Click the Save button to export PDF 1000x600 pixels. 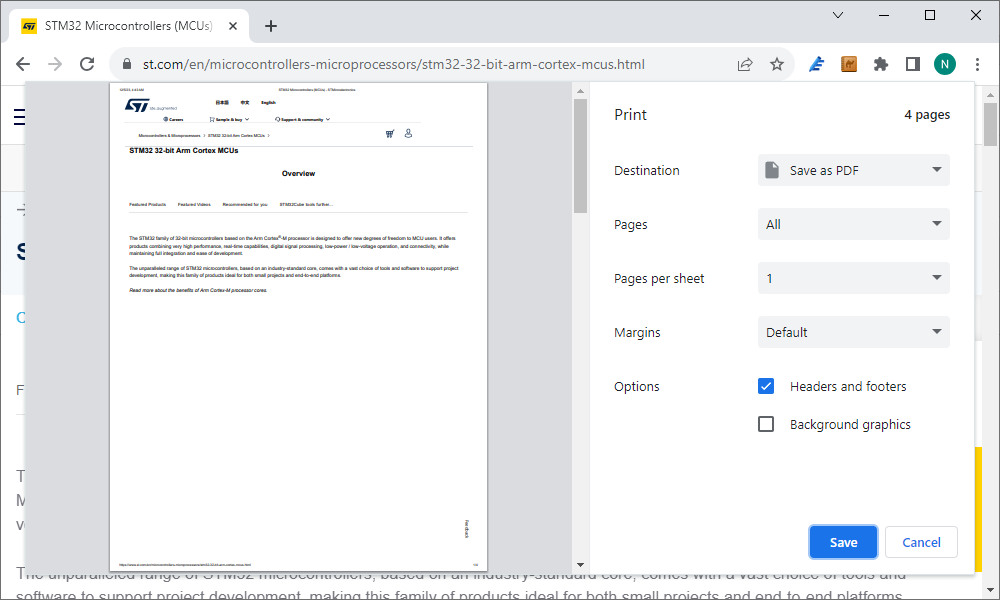843,541
